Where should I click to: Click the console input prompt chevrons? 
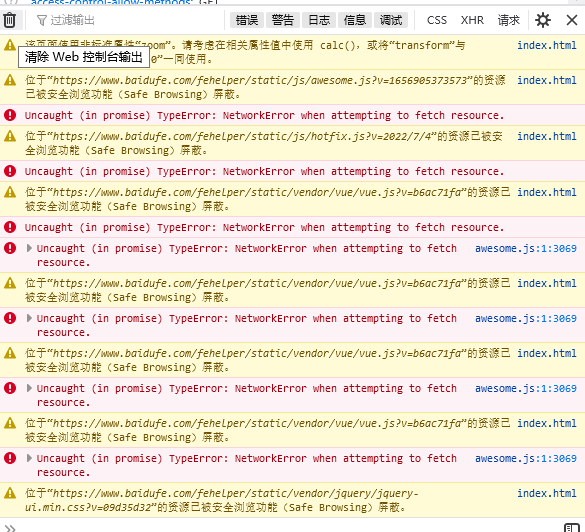(11, 528)
